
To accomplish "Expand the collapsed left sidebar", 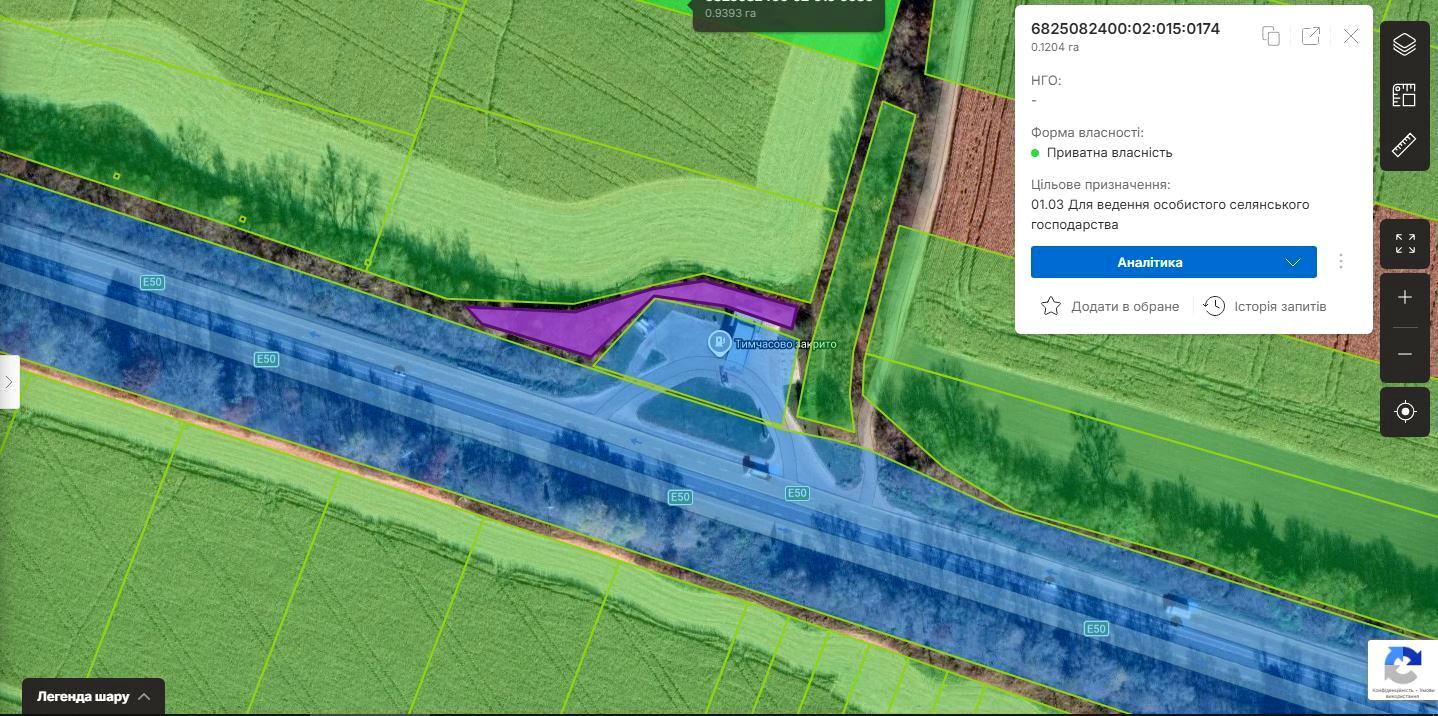I will [x=9, y=381].
